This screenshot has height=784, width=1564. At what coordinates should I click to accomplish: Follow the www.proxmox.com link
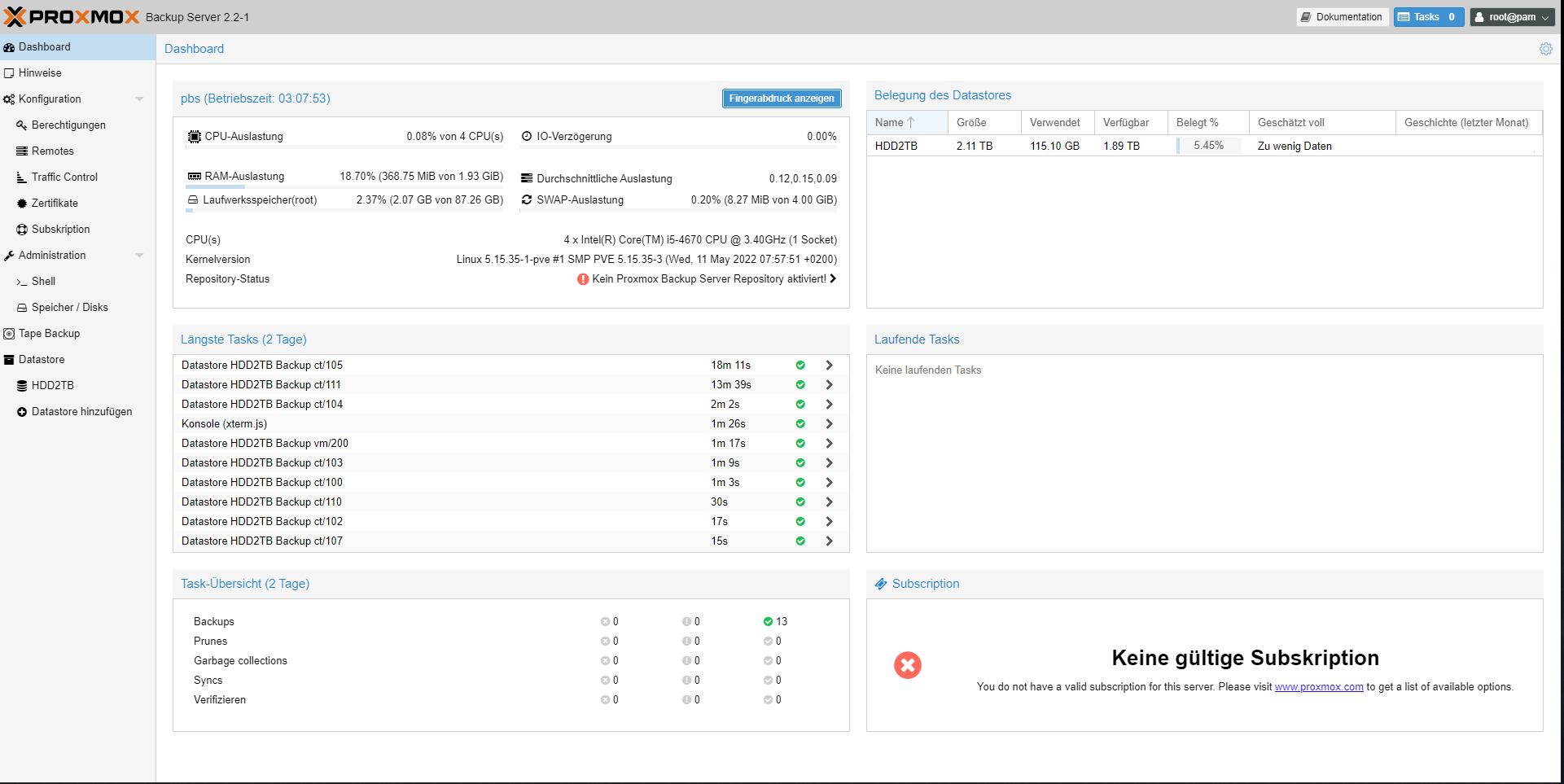(x=1318, y=687)
